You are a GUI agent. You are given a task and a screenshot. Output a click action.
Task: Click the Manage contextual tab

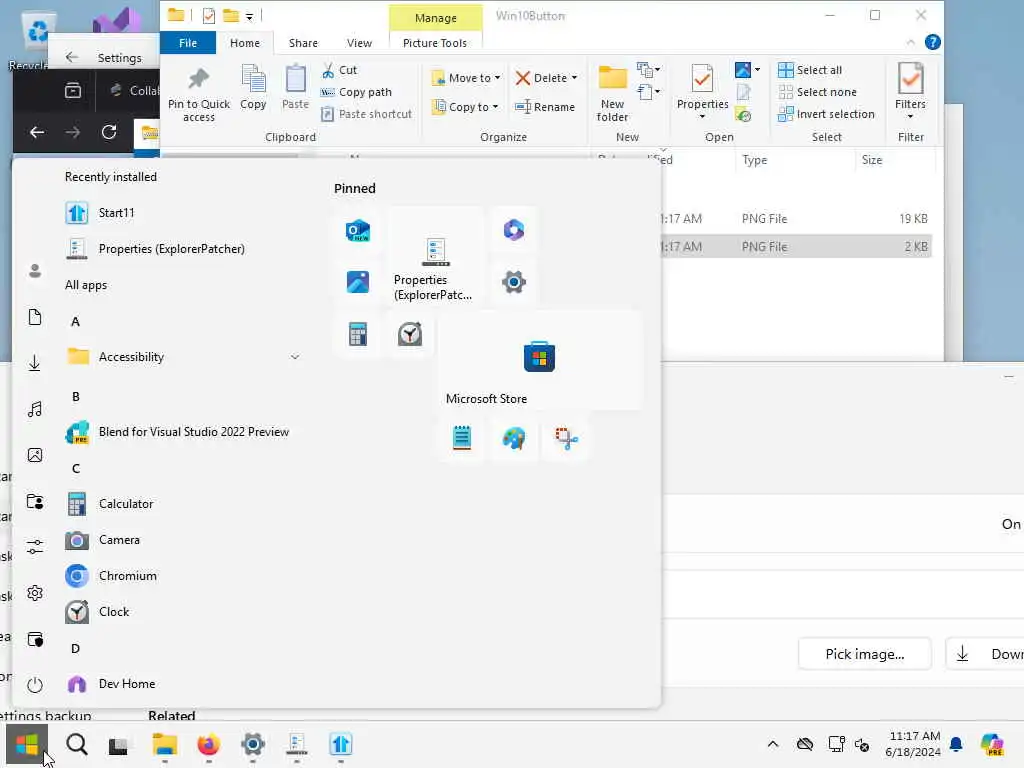(x=436, y=18)
